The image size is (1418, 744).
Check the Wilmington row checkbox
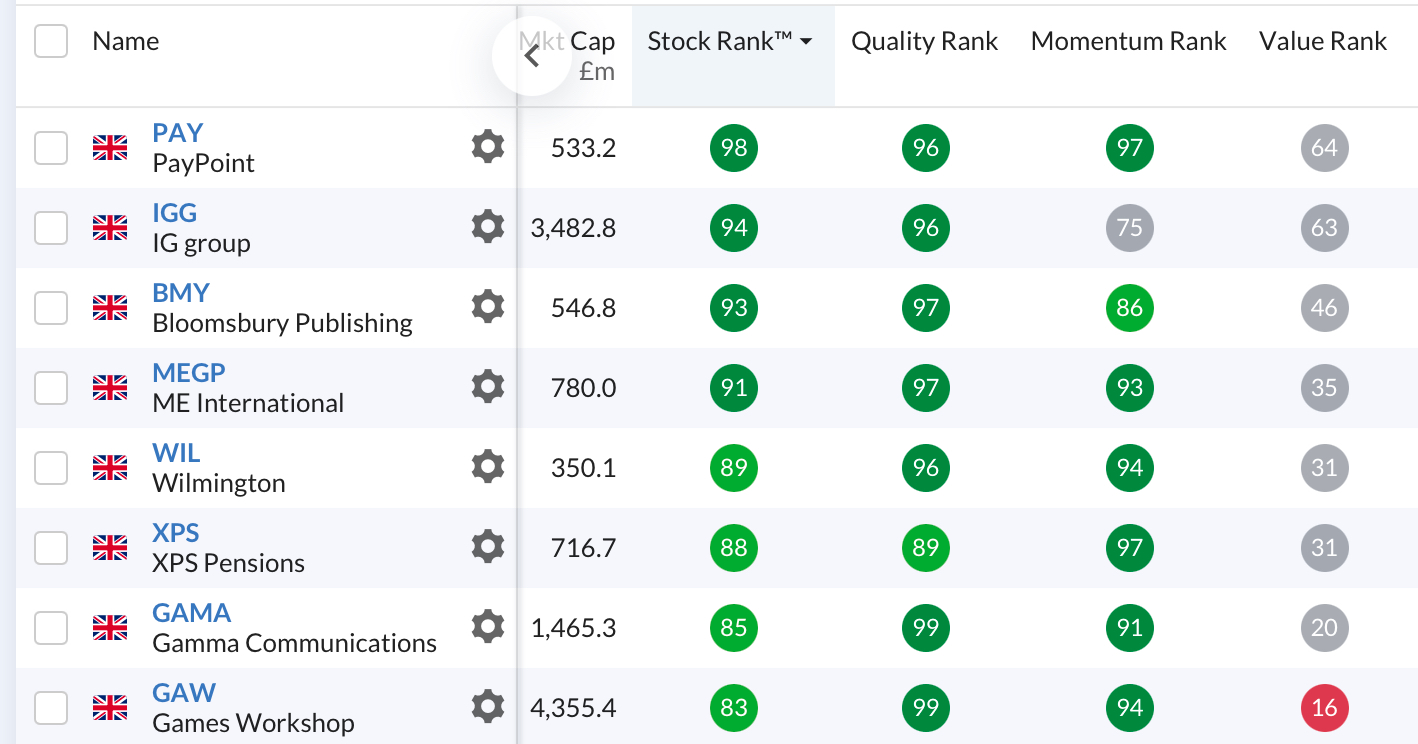[51, 468]
